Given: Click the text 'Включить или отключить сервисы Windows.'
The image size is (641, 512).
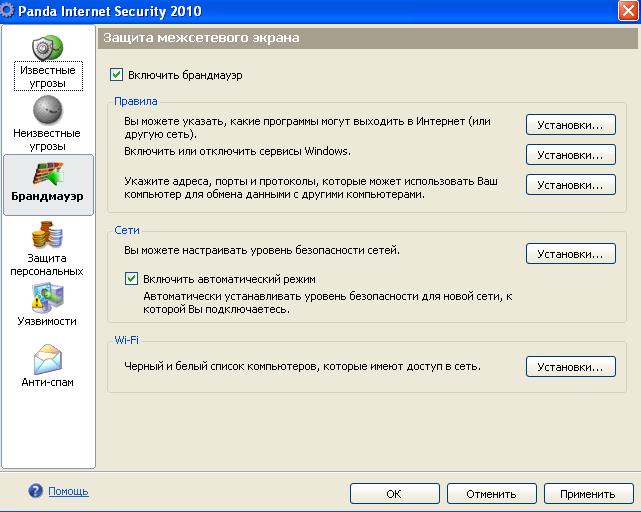Looking at the screenshot, I should [238, 151].
